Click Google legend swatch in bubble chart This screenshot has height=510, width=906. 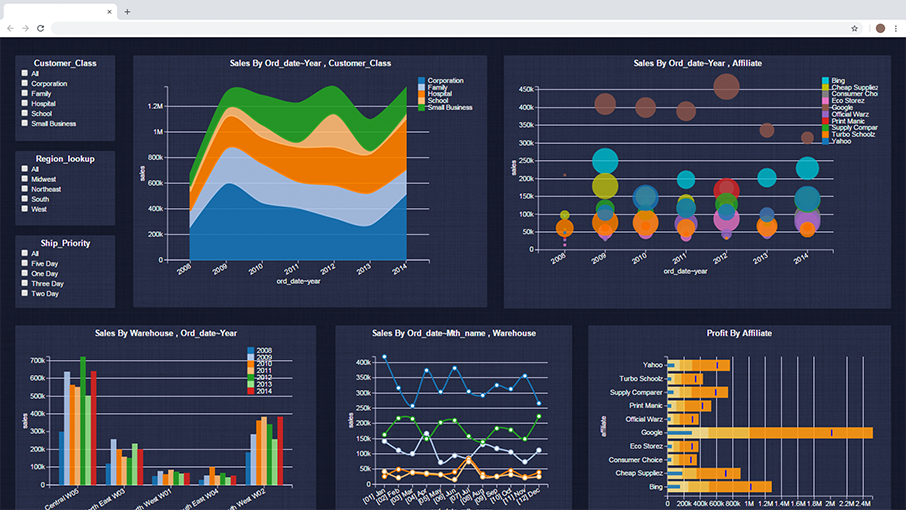(825, 107)
